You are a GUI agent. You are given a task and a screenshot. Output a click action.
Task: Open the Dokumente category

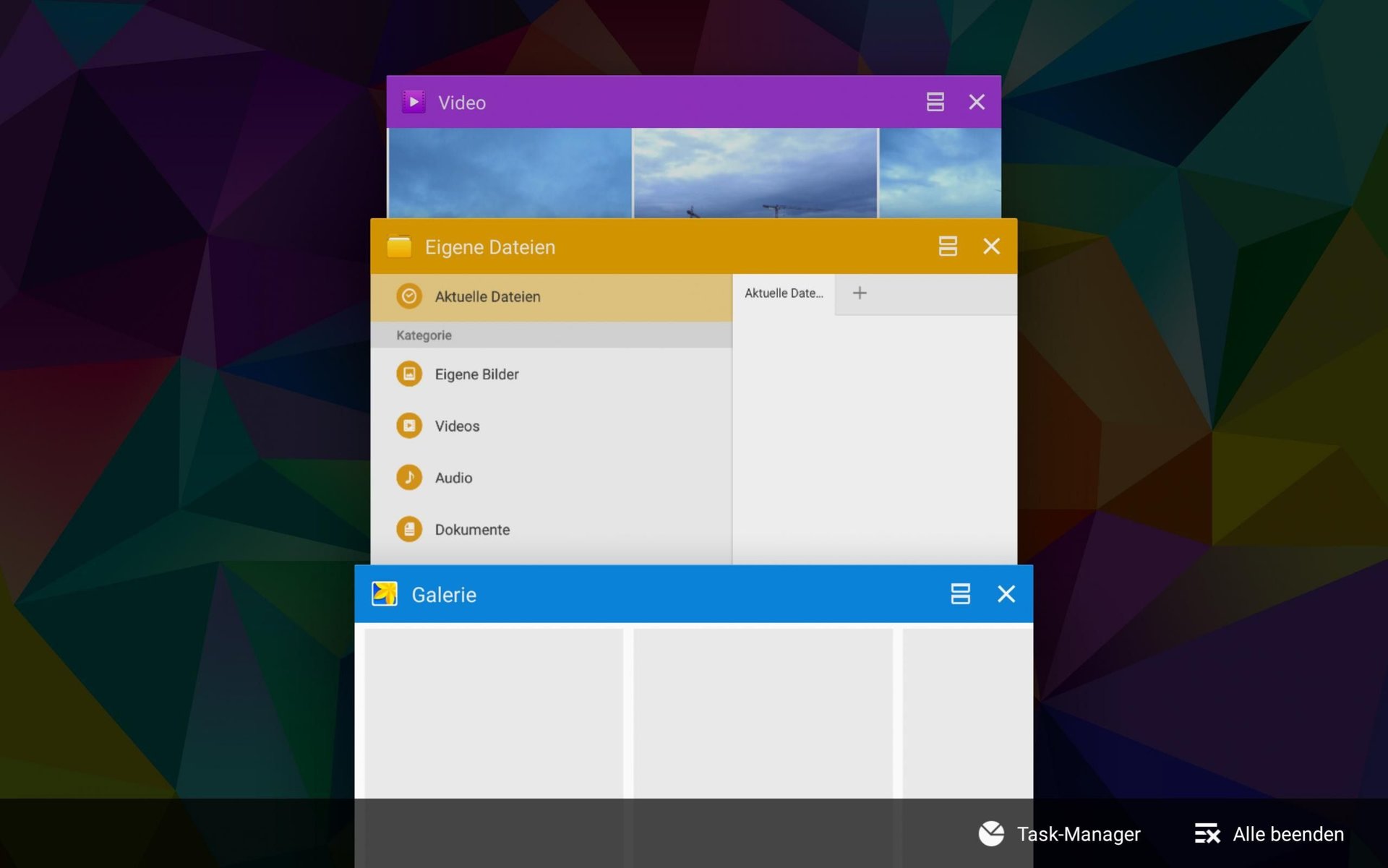tap(551, 530)
